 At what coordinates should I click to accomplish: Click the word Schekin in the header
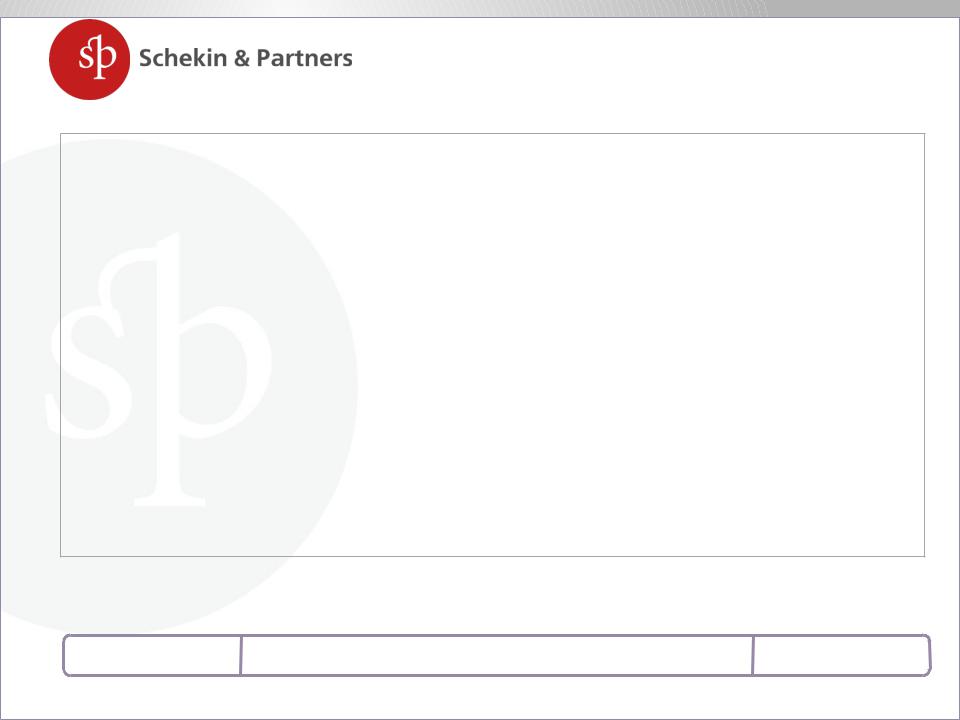183,58
